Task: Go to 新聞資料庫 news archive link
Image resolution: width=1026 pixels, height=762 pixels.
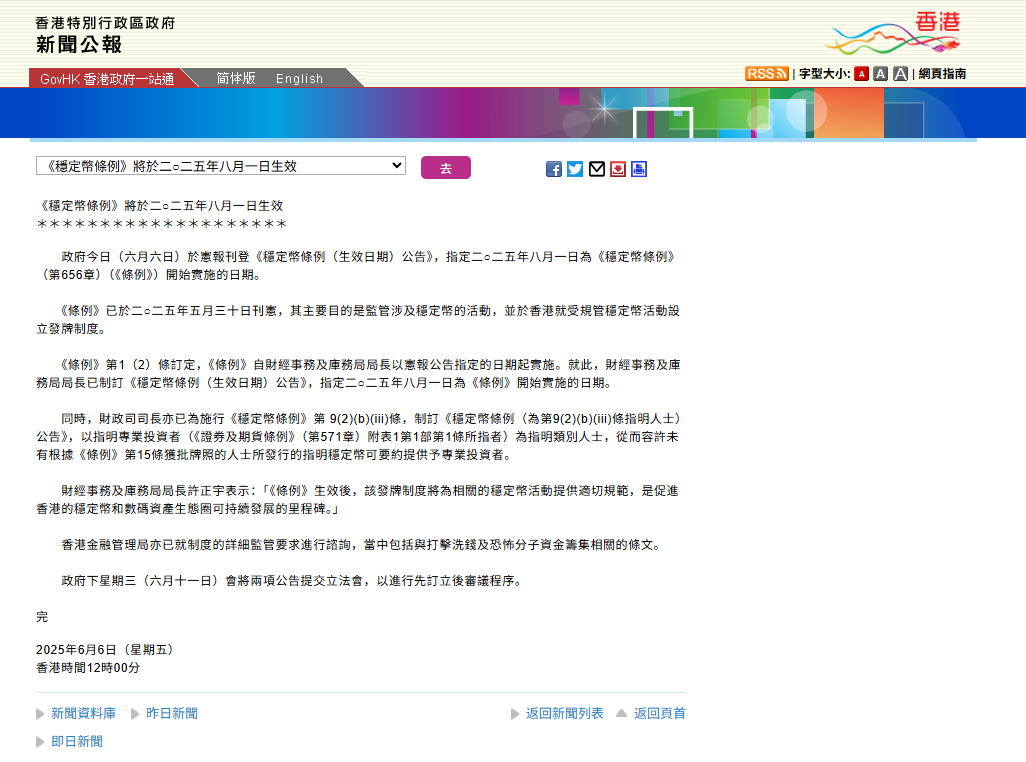Action: (x=83, y=713)
